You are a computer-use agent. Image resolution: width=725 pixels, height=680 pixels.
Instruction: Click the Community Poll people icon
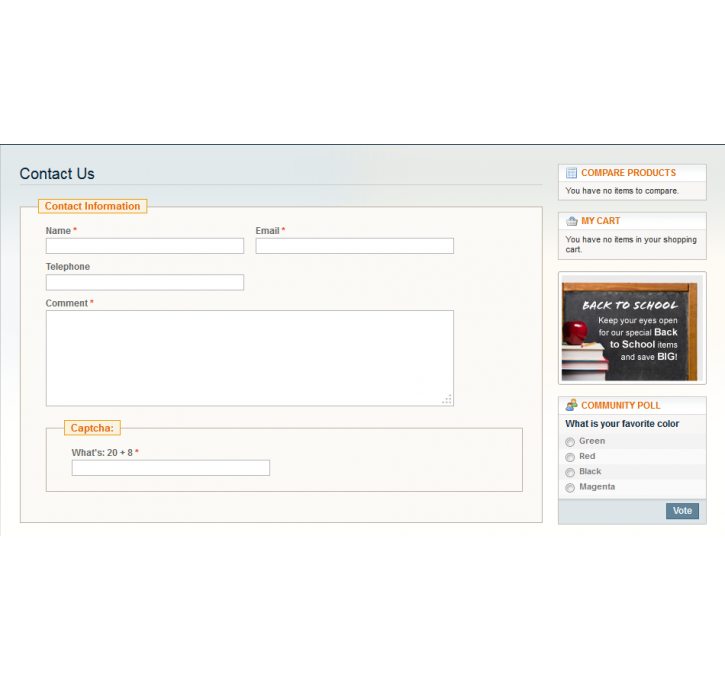(x=571, y=405)
